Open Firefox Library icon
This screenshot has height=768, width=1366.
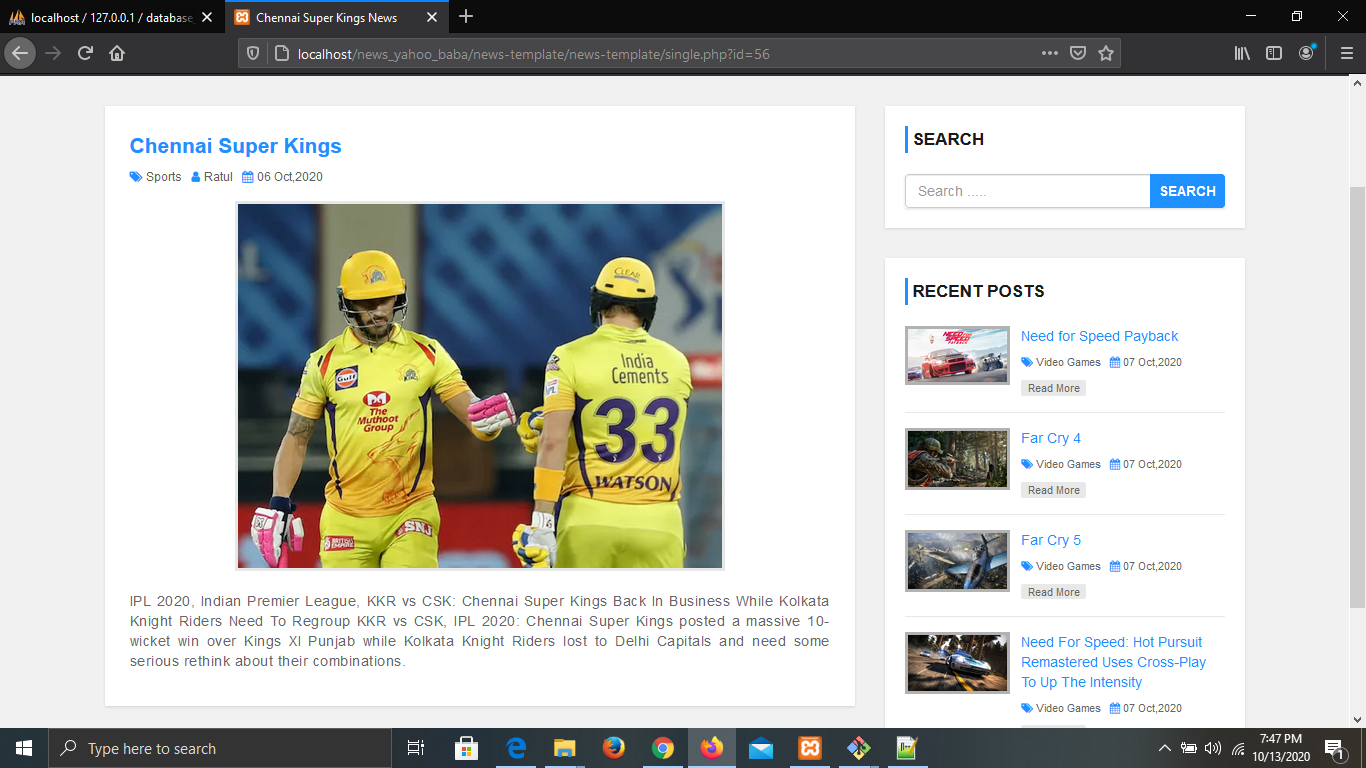(x=1242, y=53)
